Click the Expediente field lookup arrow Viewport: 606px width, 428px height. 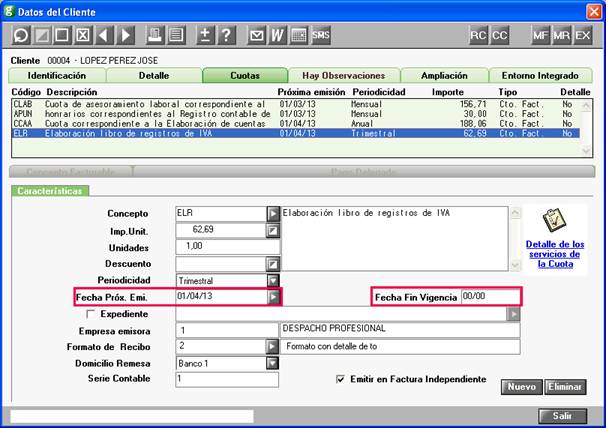tap(513, 314)
